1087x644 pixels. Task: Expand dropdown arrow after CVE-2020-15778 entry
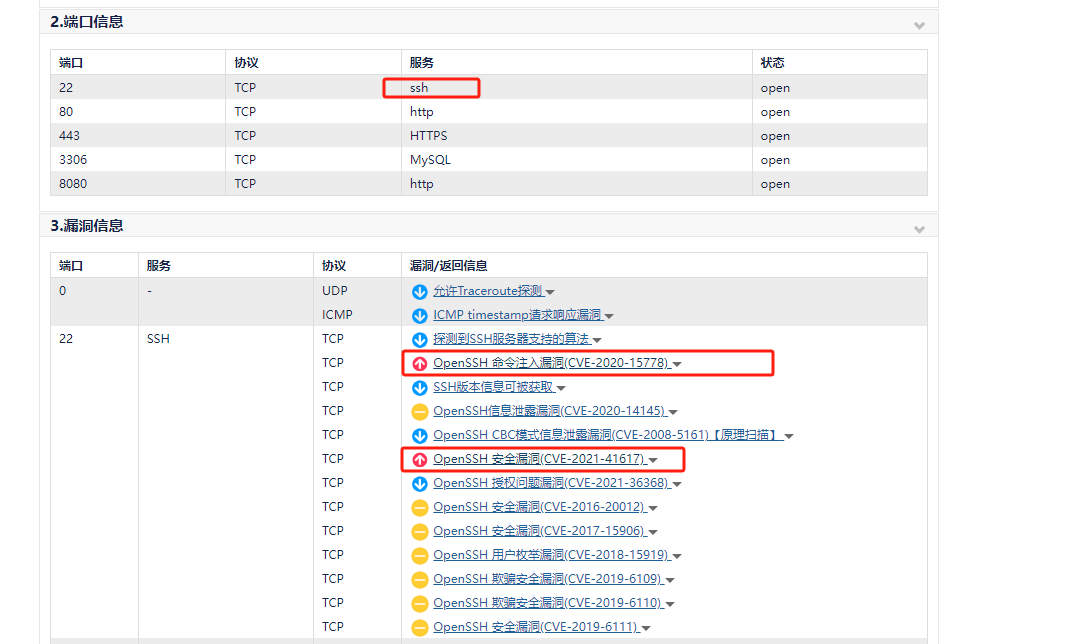click(677, 364)
